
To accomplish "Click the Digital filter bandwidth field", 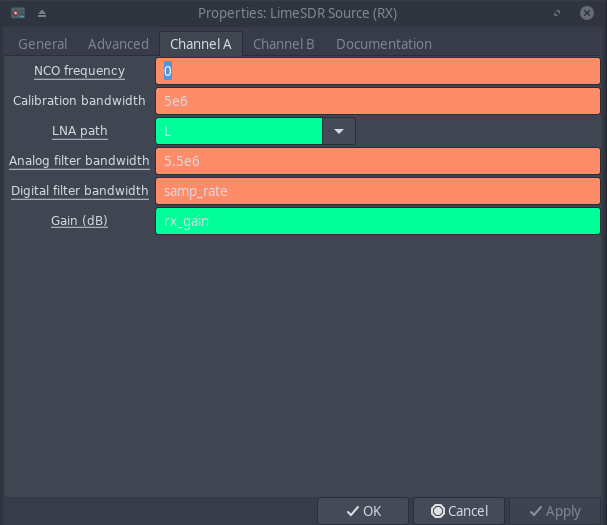I will [x=378, y=191].
